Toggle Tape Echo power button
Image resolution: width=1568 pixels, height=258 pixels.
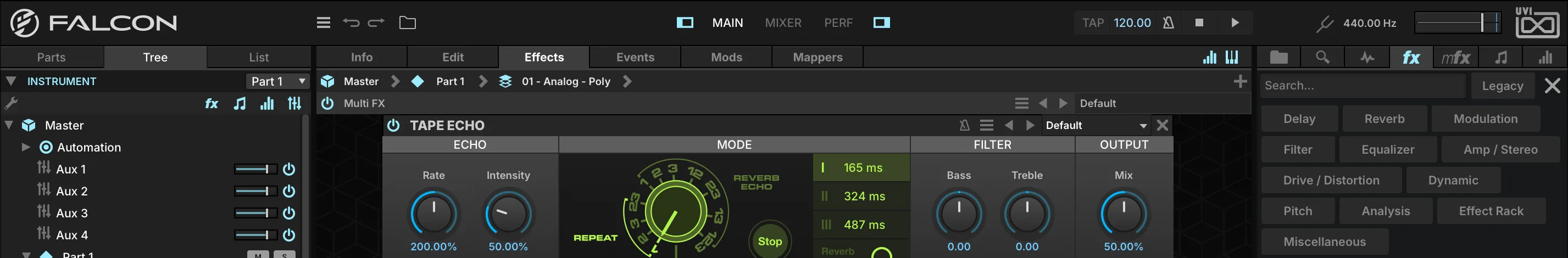pyautogui.click(x=393, y=125)
